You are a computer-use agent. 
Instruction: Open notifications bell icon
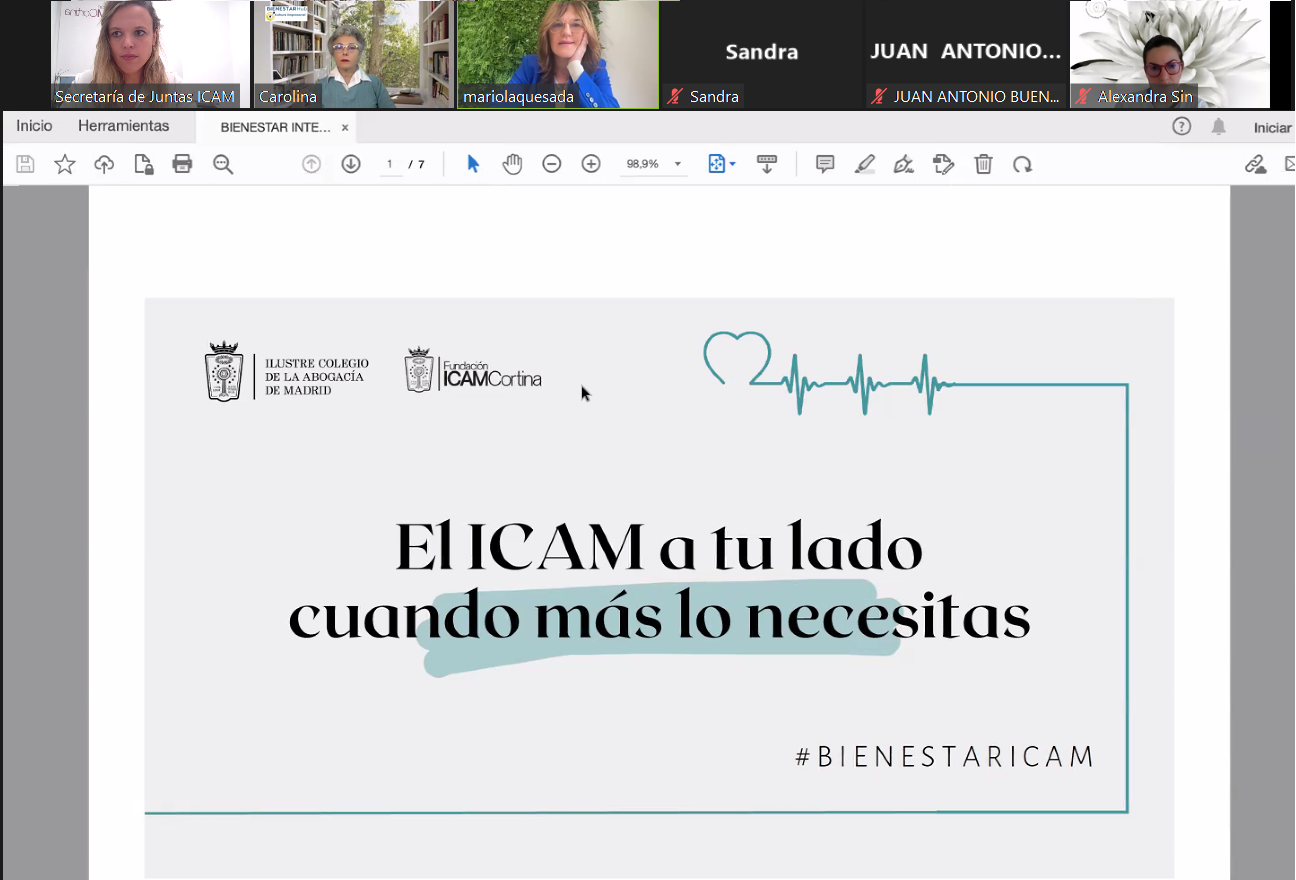[1218, 126]
